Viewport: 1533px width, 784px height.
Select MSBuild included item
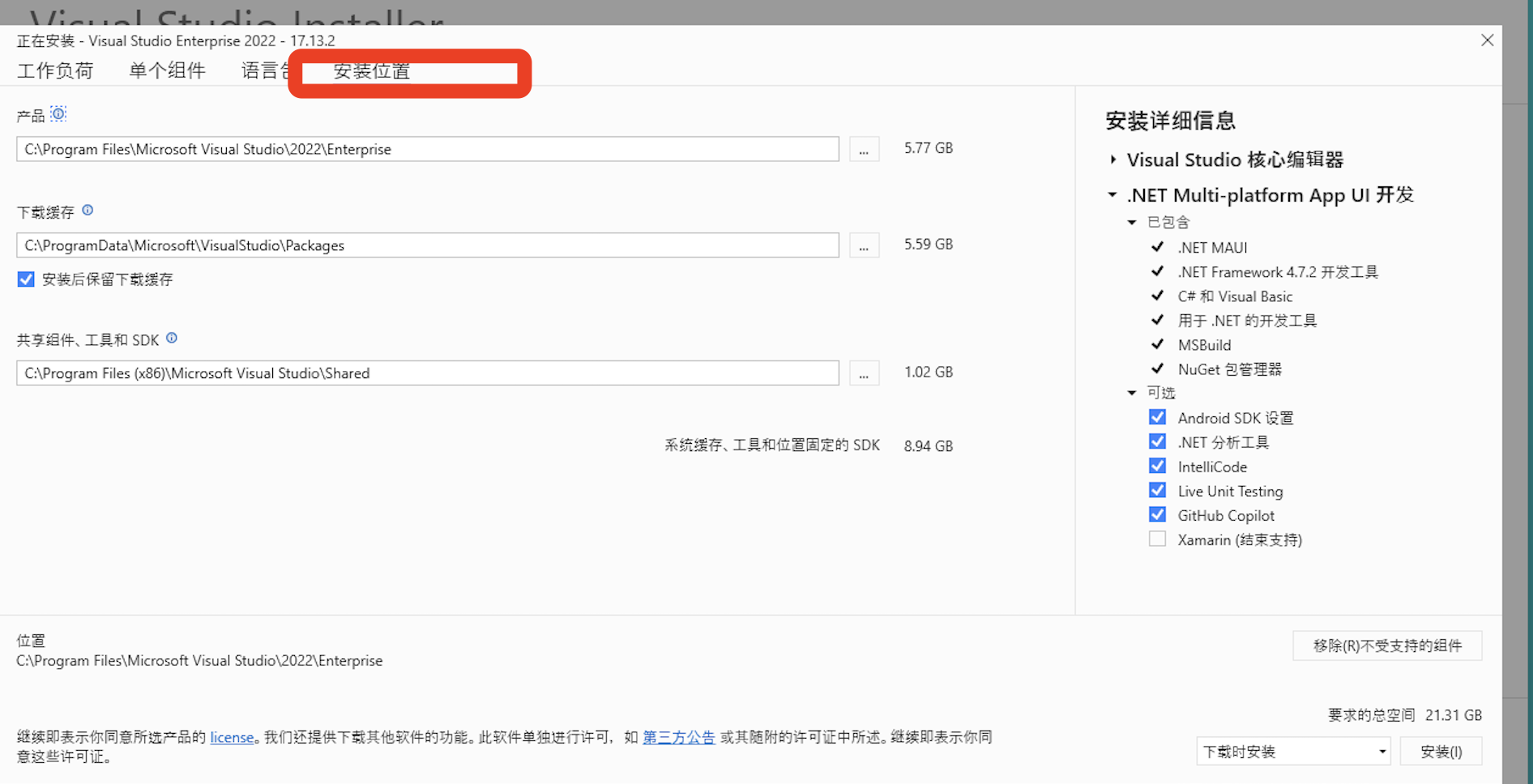pos(1204,345)
